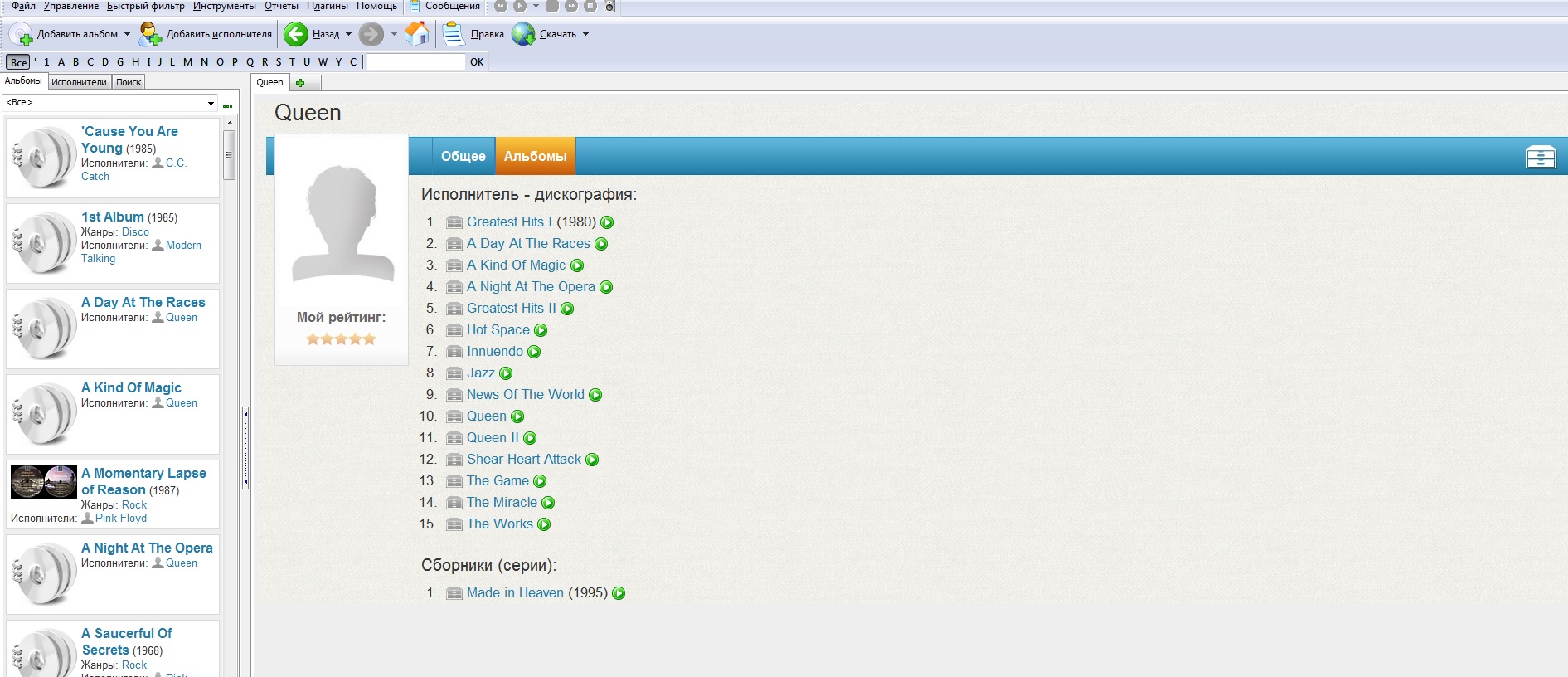Open the Back history dropdown arrow
The width and height of the screenshot is (1568, 677).
point(348,34)
